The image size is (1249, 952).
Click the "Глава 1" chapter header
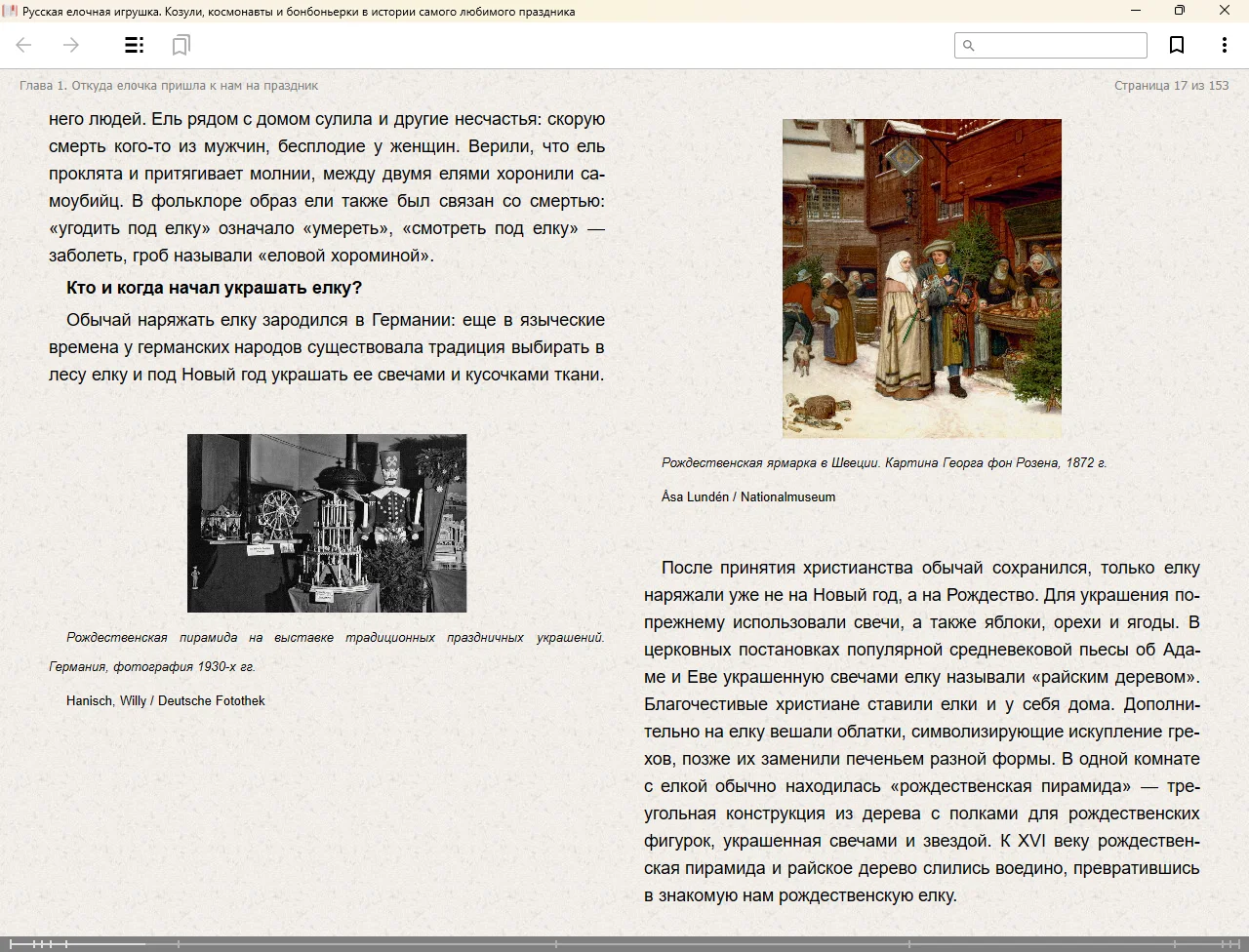[169, 86]
